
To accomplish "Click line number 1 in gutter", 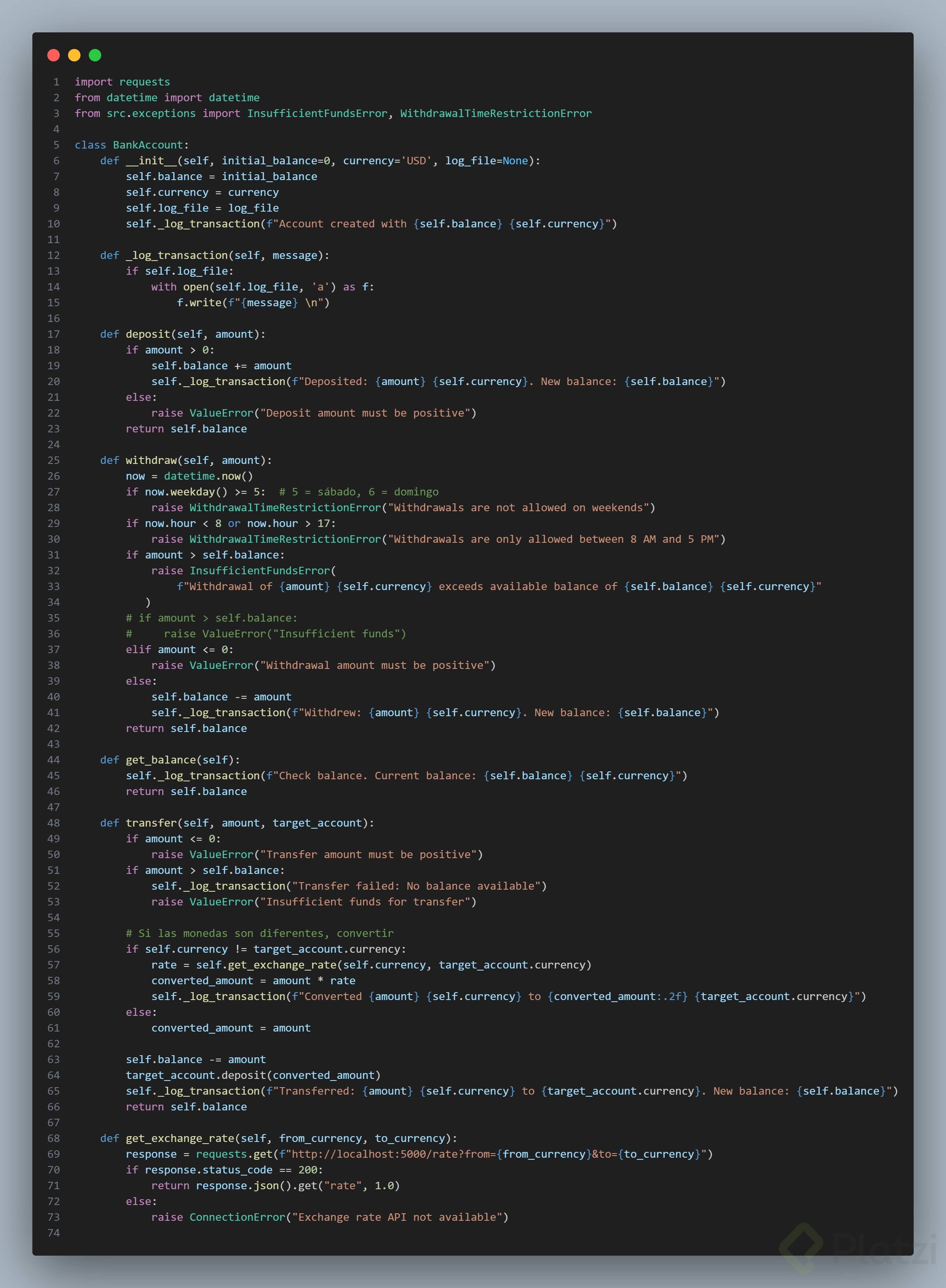I will coord(56,82).
